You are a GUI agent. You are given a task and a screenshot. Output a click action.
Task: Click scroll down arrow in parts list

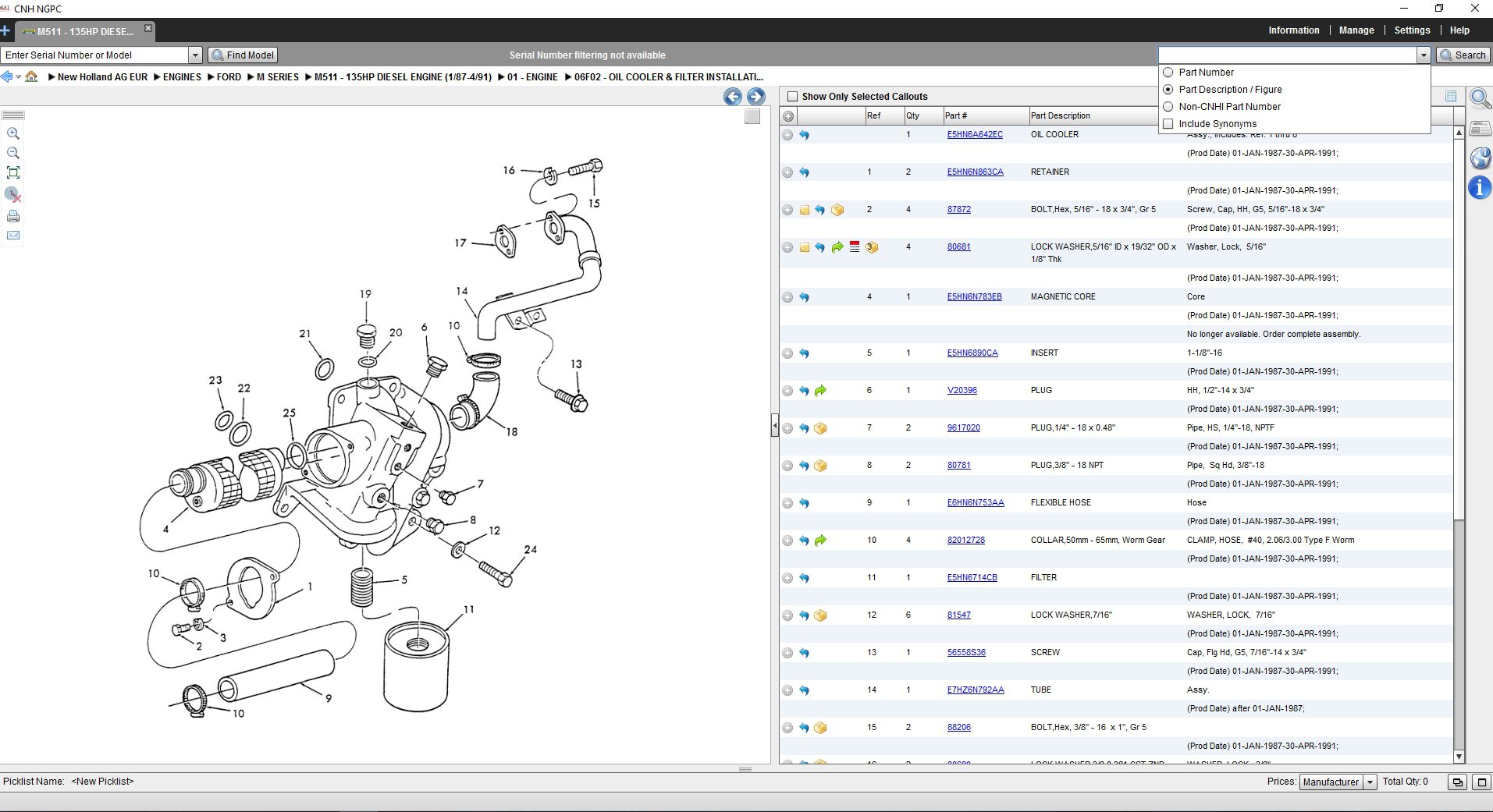tap(1459, 757)
